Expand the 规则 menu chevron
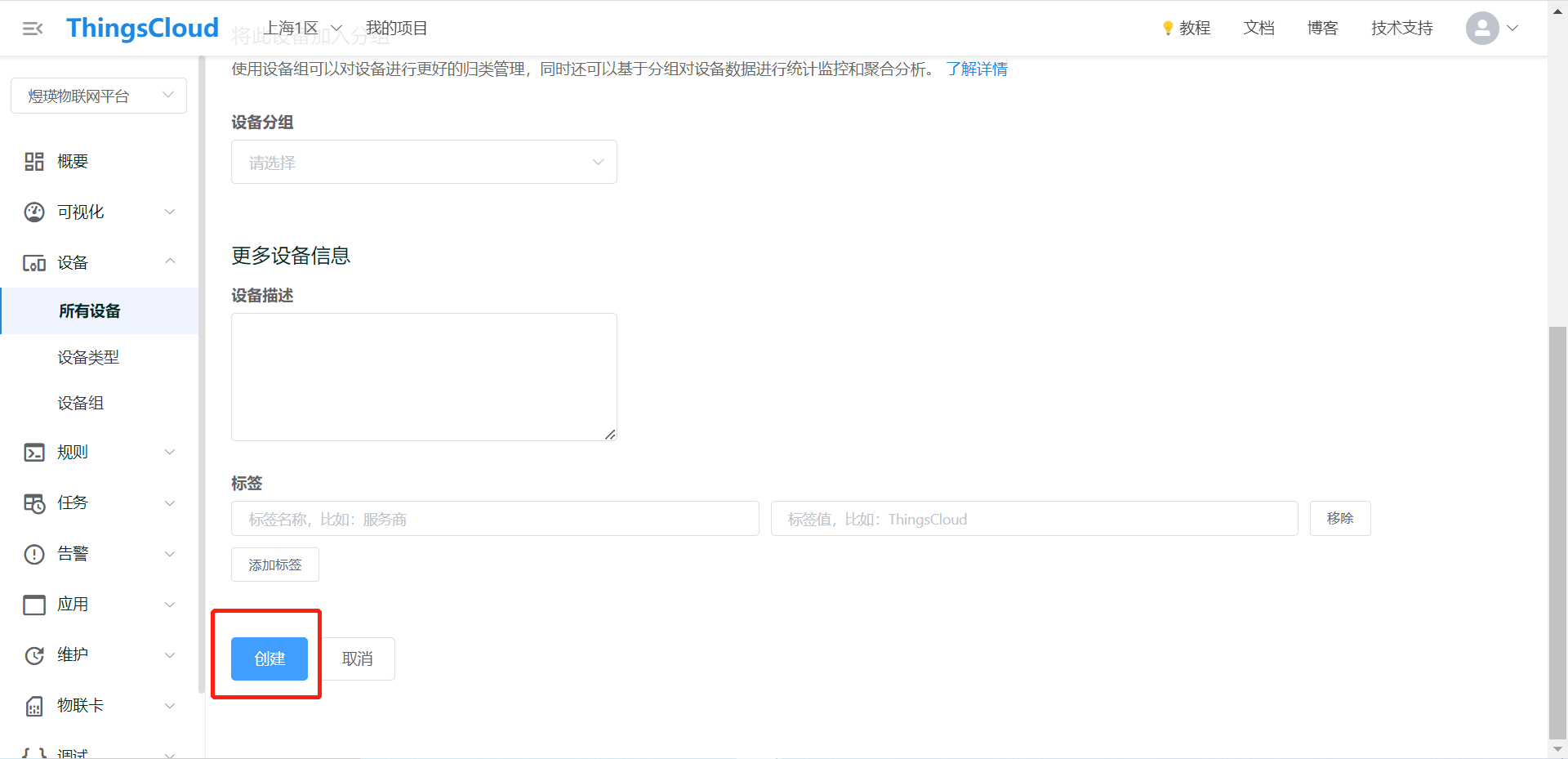The image size is (1568, 759). pyautogui.click(x=170, y=453)
